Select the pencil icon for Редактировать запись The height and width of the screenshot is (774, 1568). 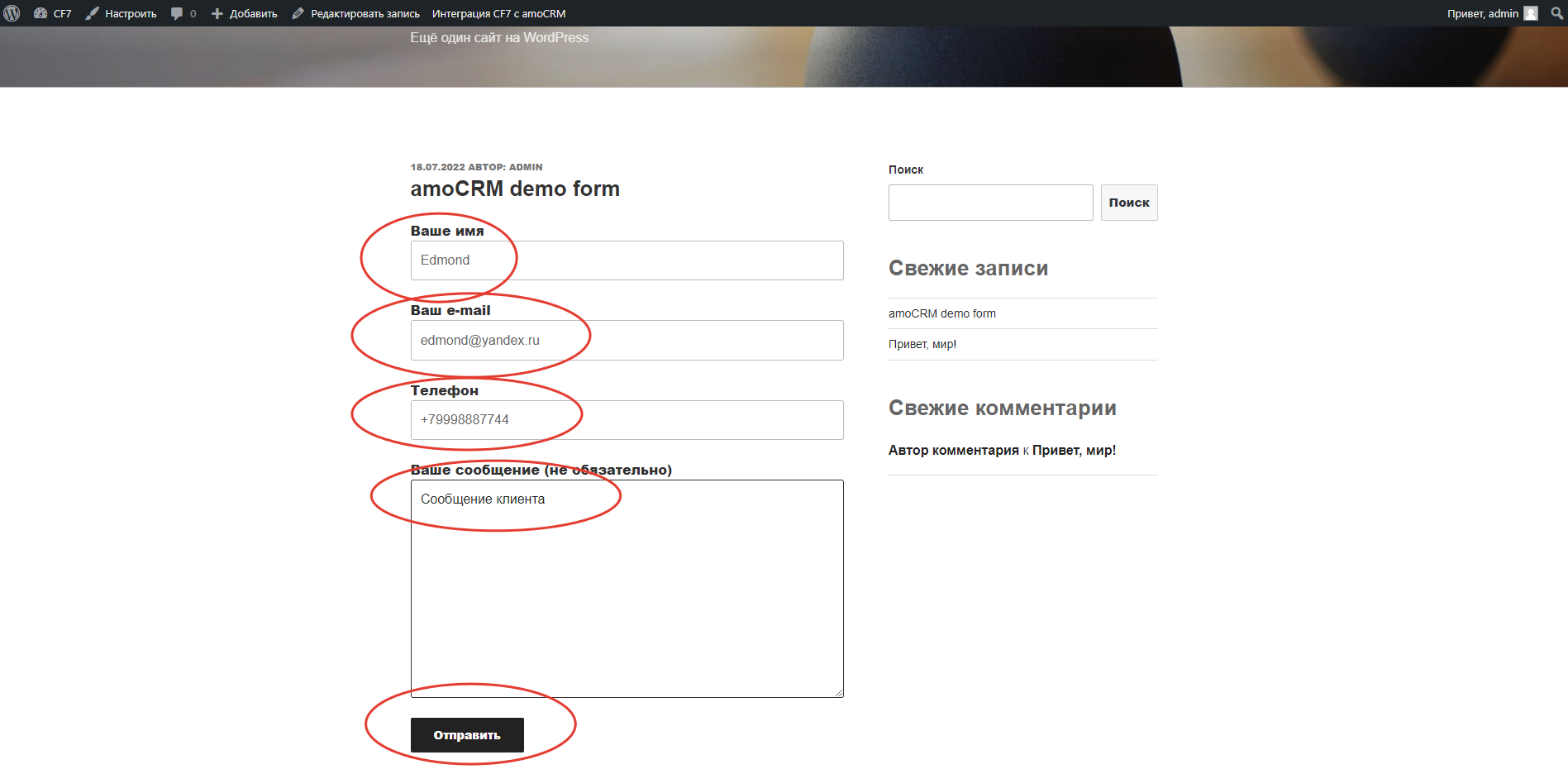[x=297, y=13]
